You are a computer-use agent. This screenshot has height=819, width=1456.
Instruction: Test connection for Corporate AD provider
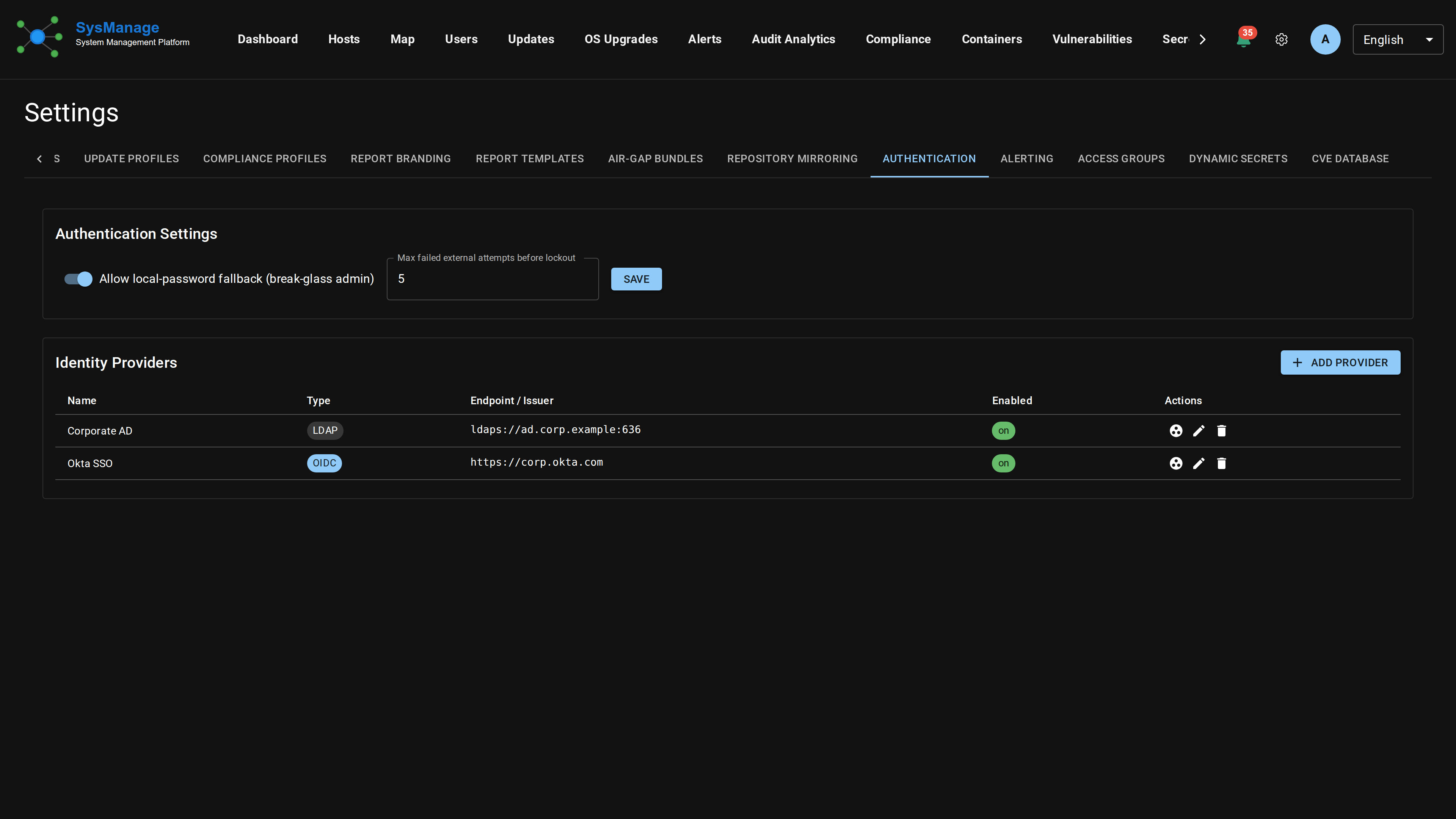click(1176, 431)
